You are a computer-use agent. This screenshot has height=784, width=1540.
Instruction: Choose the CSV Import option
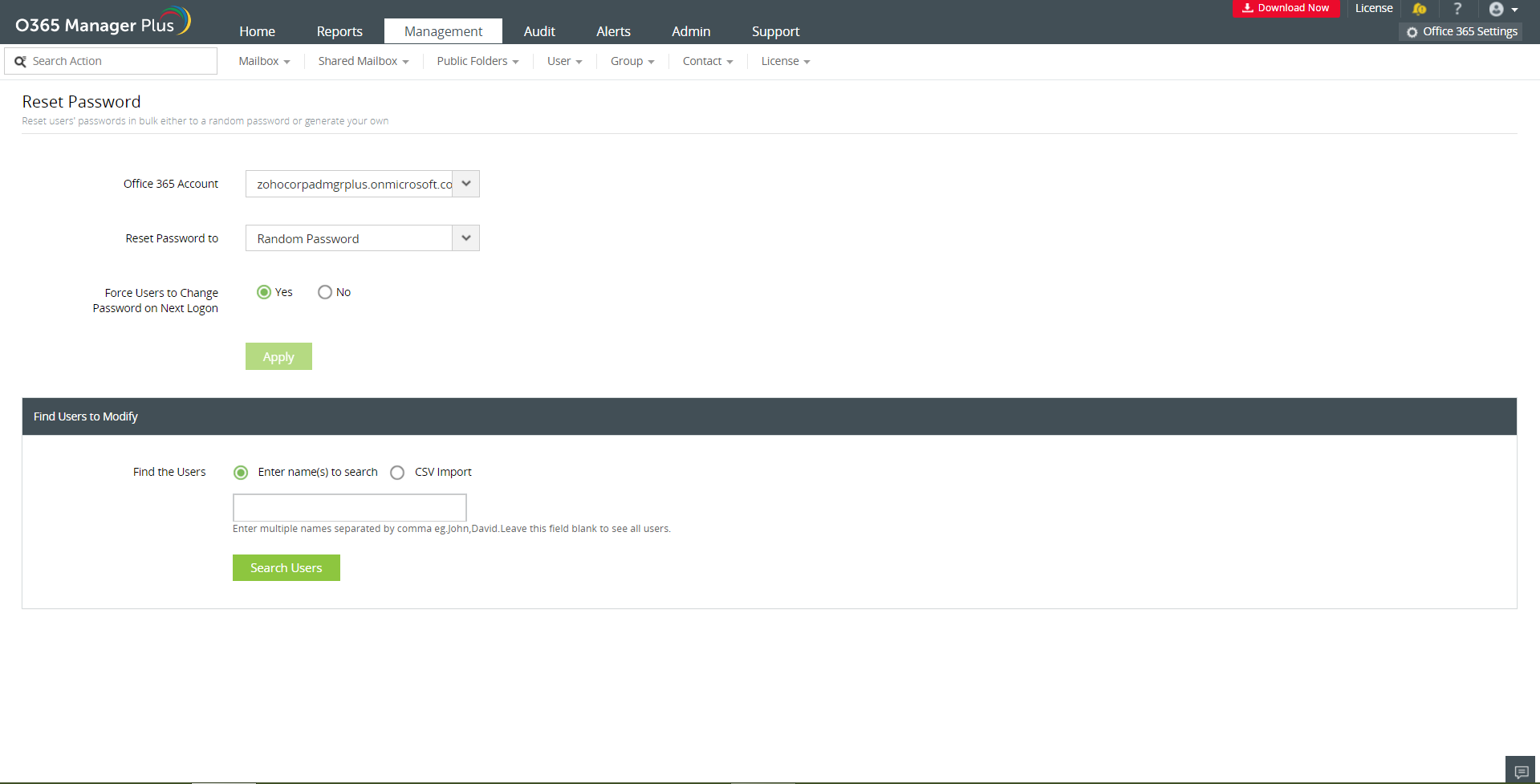pyautogui.click(x=397, y=473)
